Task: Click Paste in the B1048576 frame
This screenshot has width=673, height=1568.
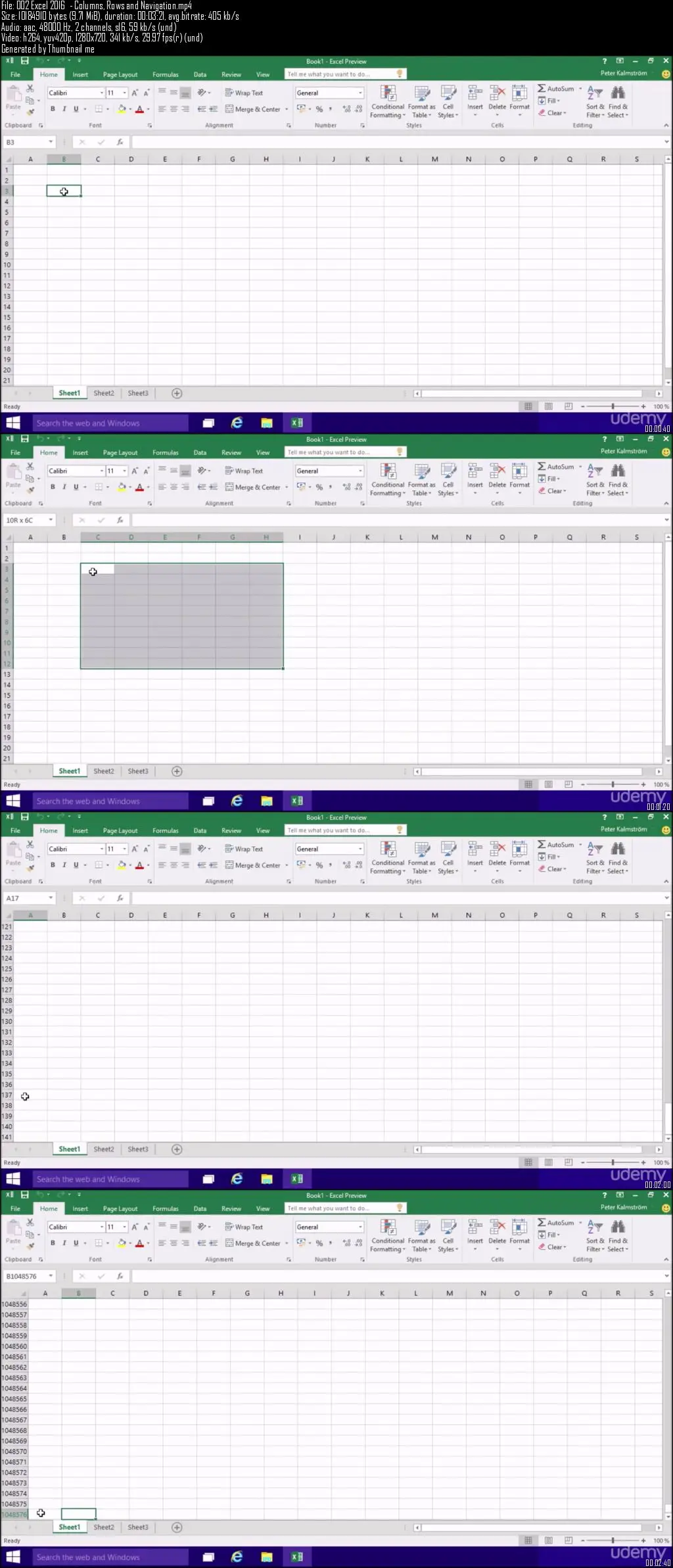Action: pos(14,1231)
